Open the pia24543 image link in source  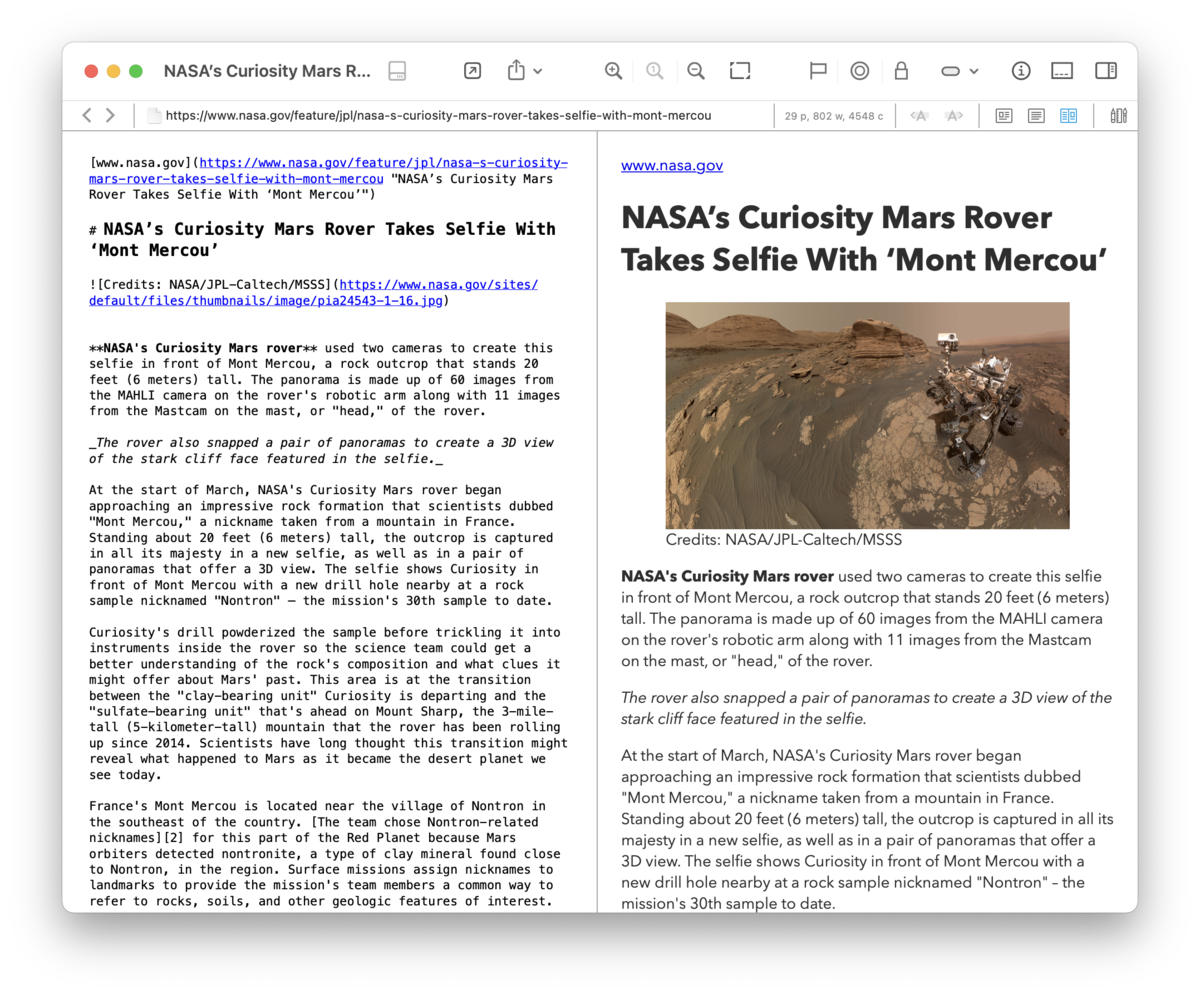tap(313, 292)
